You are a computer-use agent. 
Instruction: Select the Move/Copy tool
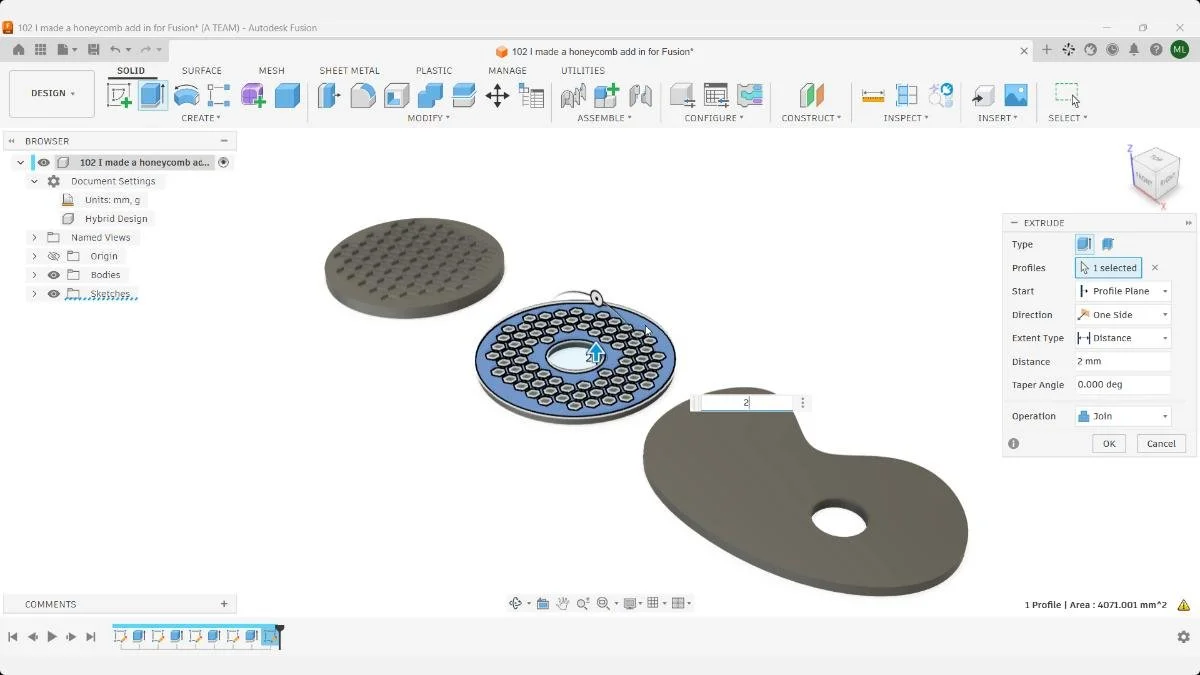click(x=497, y=95)
